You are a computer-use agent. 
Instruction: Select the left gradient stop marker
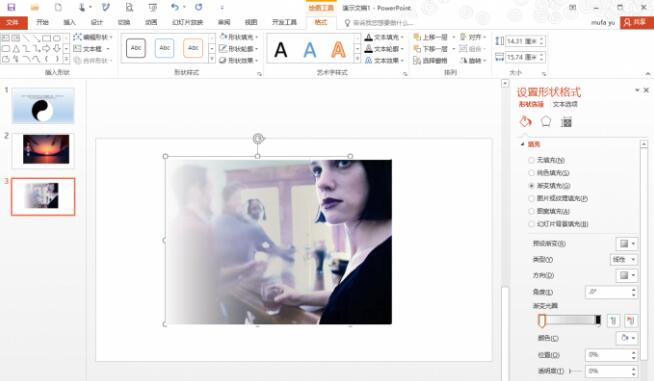click(x=542, y=320)
